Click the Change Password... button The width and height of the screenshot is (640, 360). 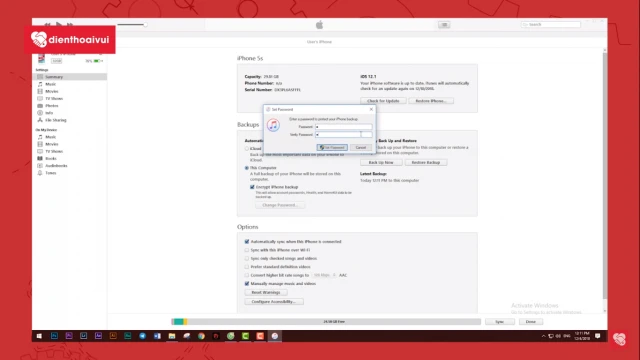click(x=280, y=205)
